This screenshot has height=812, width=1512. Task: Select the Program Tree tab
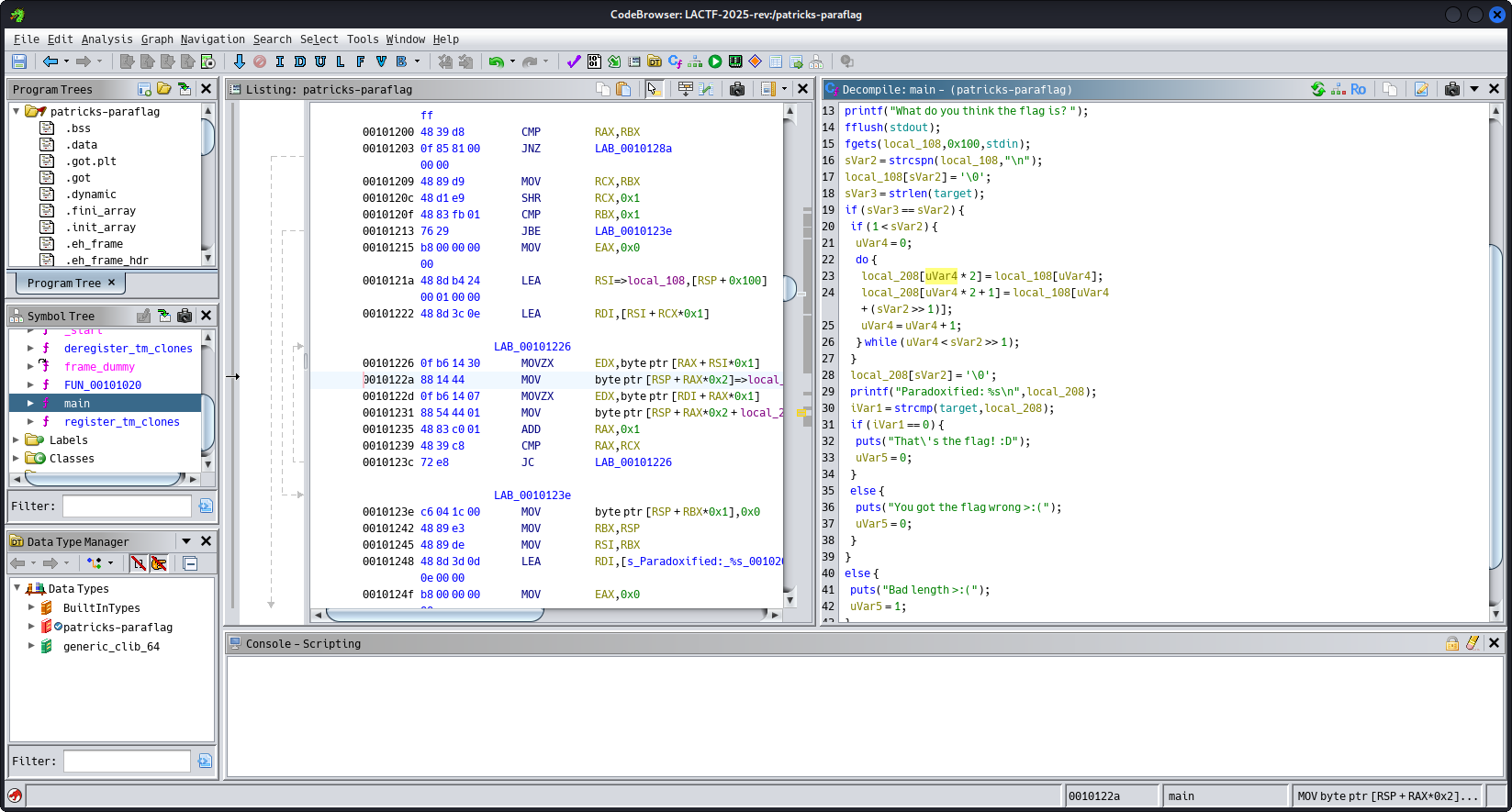63,283
